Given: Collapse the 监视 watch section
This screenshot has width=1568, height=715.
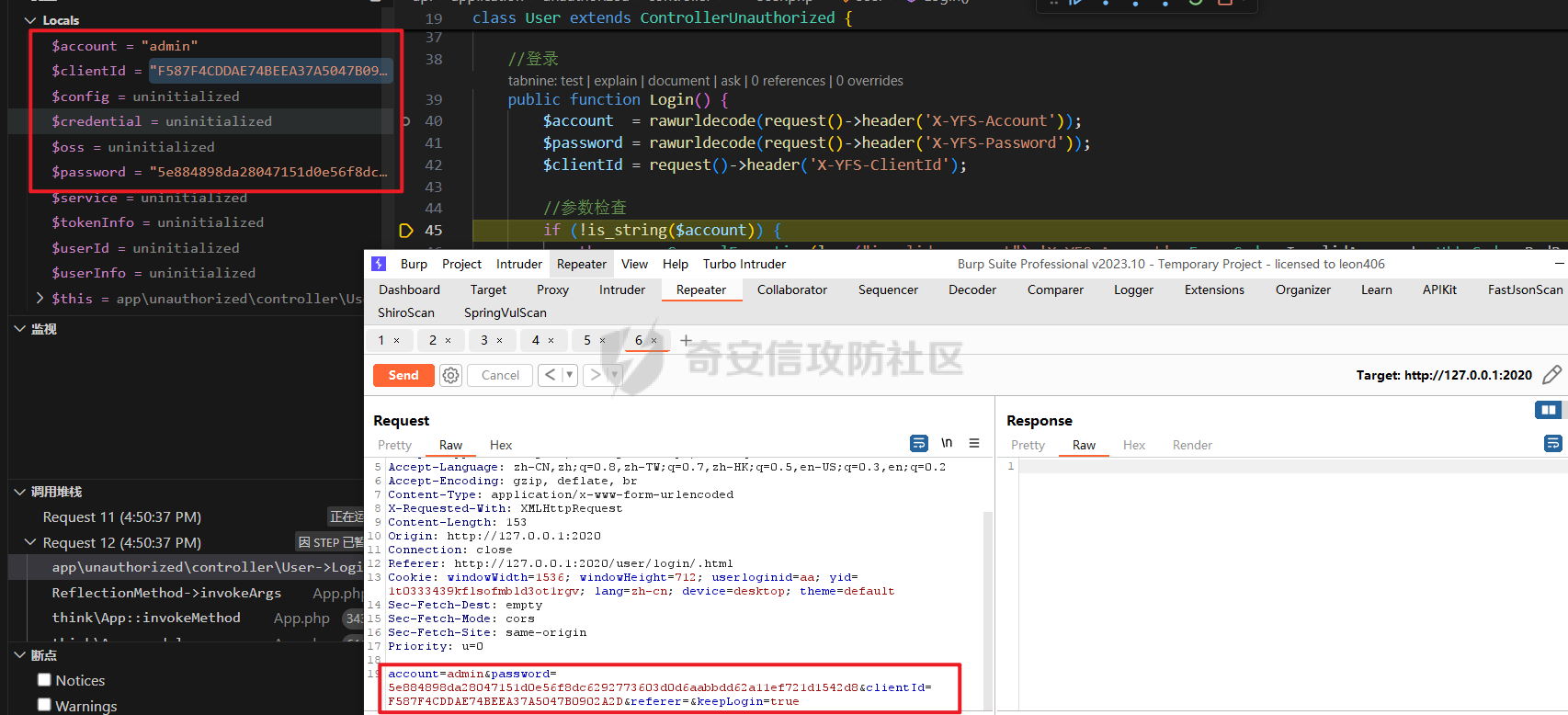Looking at the screenshot, I should pos(20,328).
